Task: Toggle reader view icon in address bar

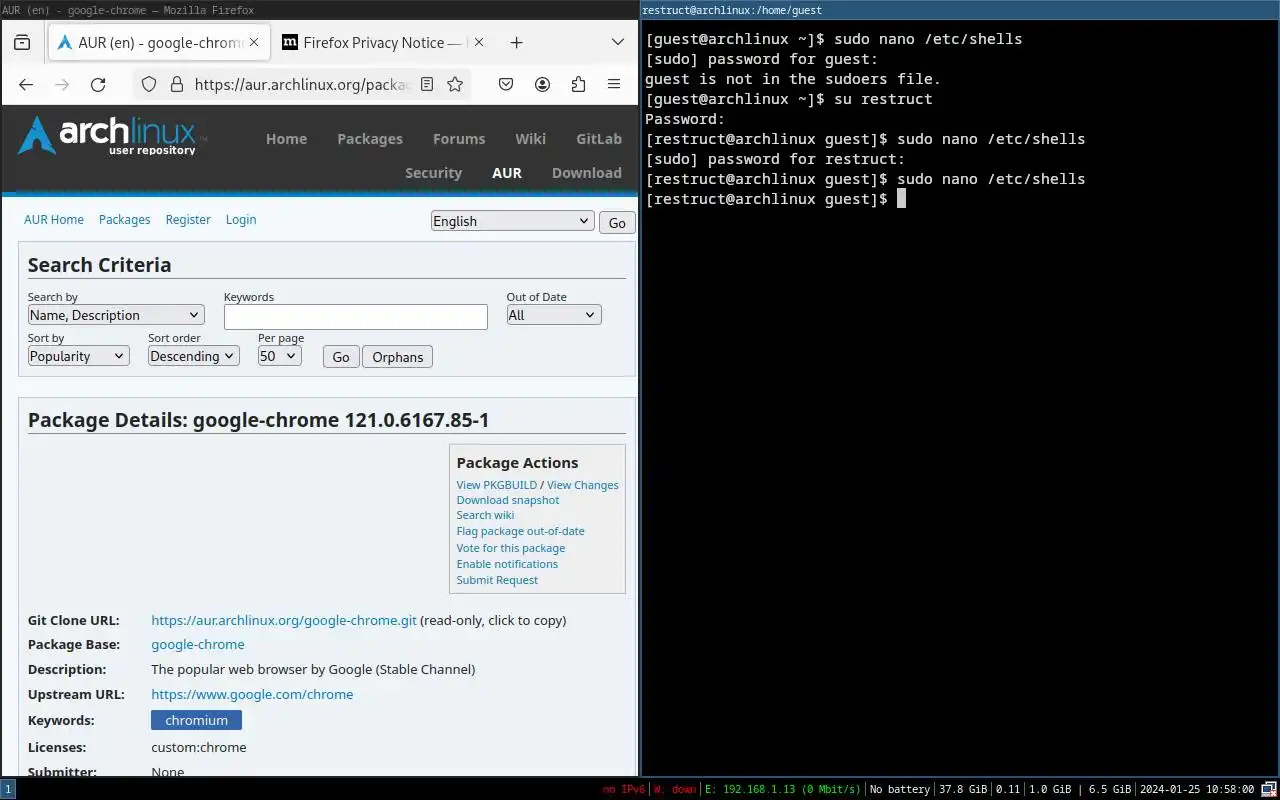Action: tap(427, 85)
